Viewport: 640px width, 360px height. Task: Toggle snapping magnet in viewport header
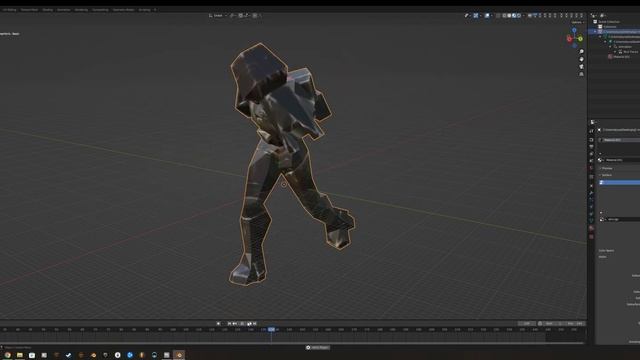[x=241, y=16]
